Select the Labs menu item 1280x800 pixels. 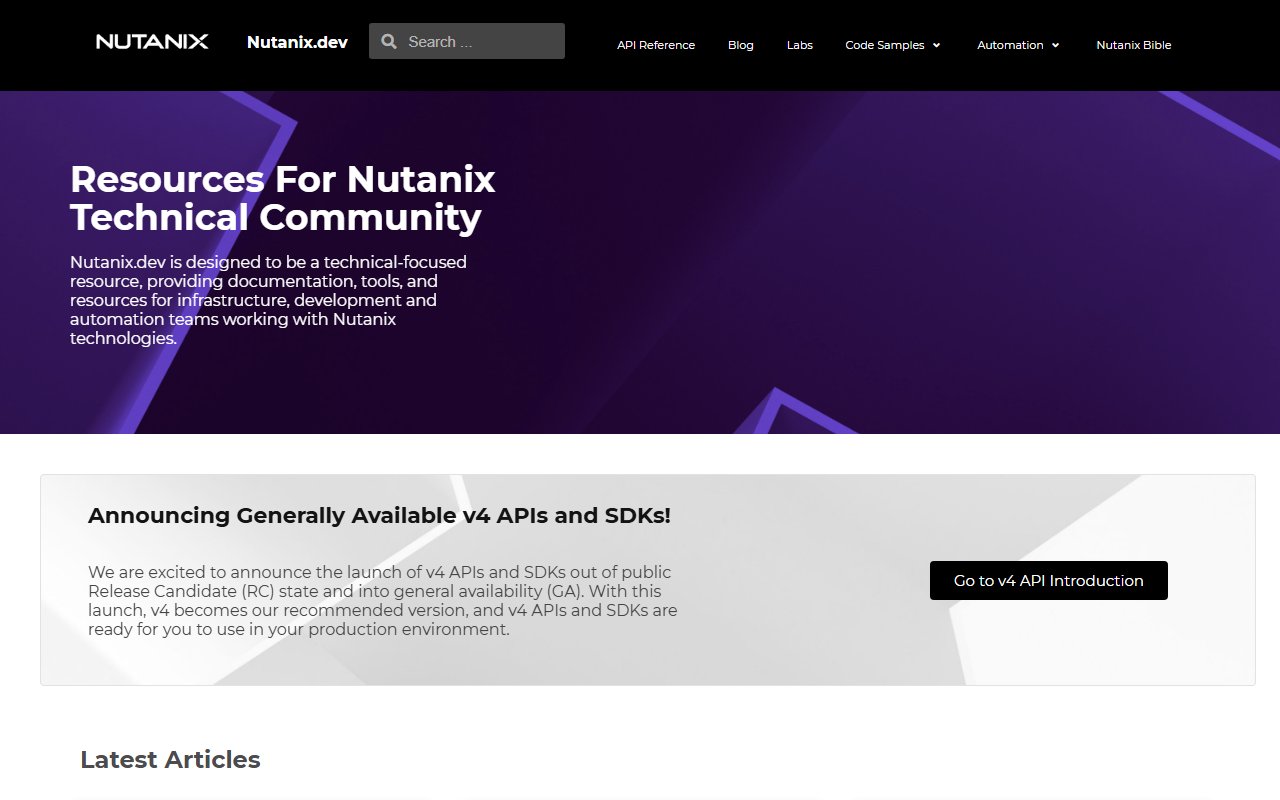click(x=799, y=45)
